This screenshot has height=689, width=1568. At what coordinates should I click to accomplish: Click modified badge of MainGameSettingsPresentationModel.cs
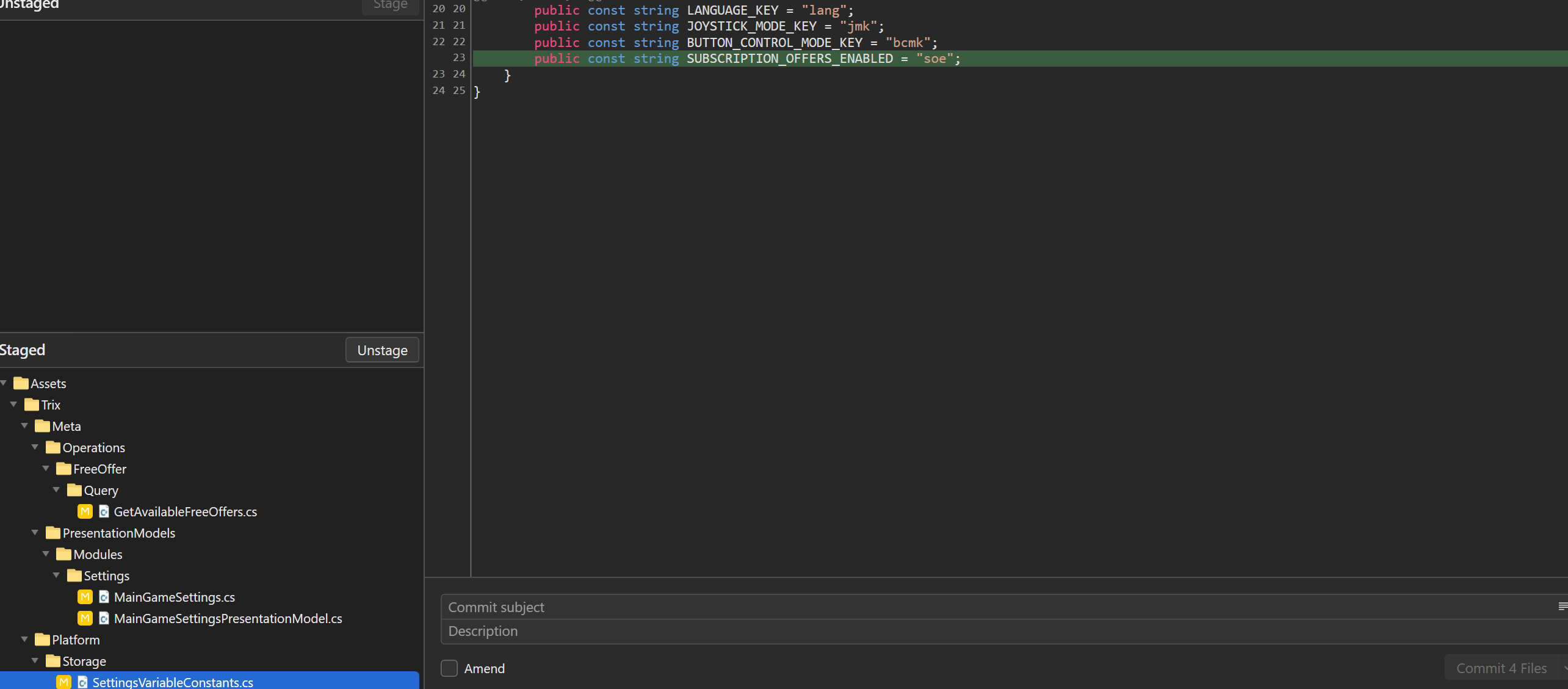point(85,618)
